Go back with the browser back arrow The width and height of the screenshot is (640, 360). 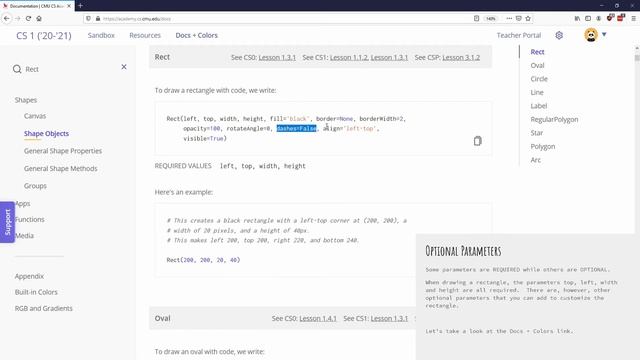(7, 18)
